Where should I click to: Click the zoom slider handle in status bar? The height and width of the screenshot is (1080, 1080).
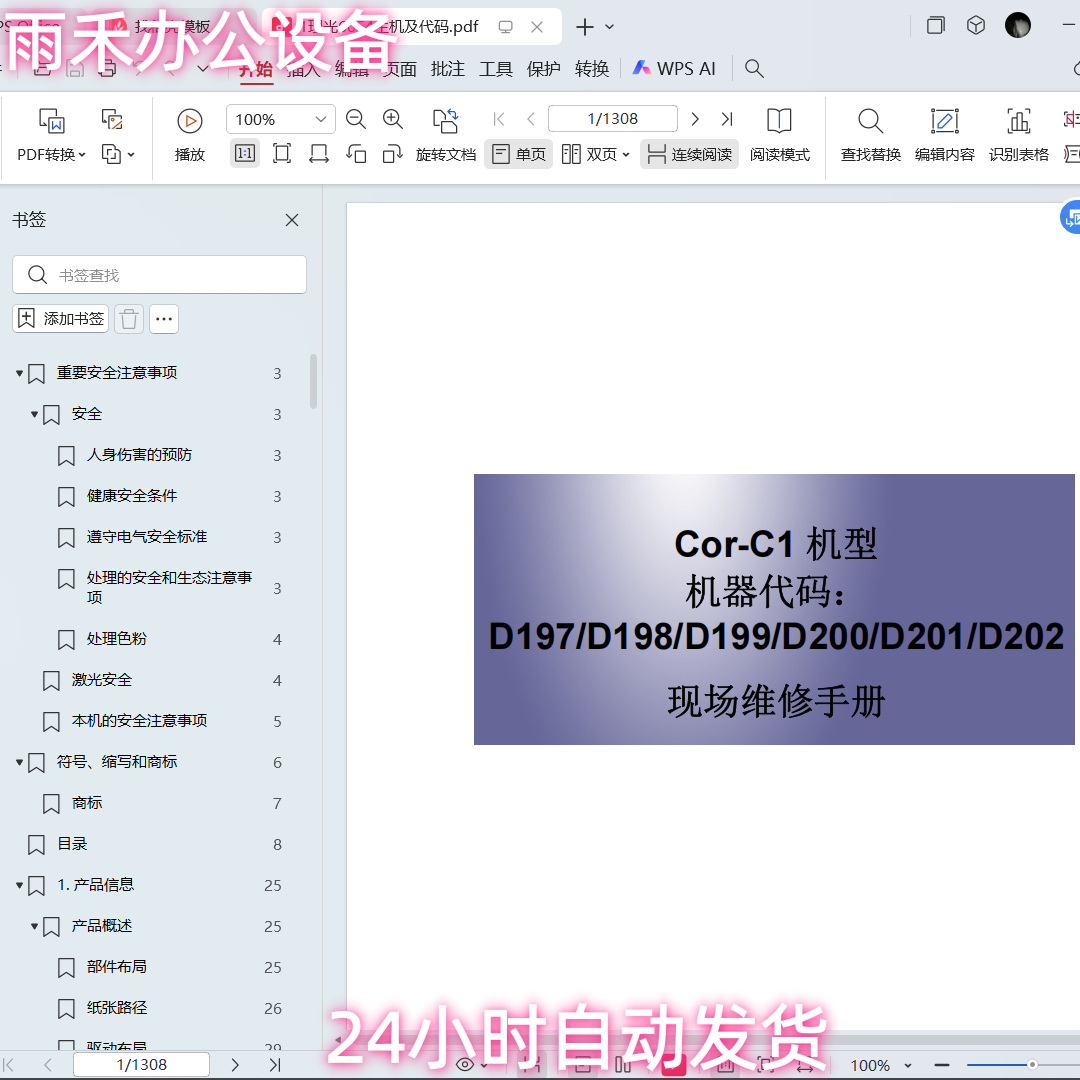coord(1032,1065)
